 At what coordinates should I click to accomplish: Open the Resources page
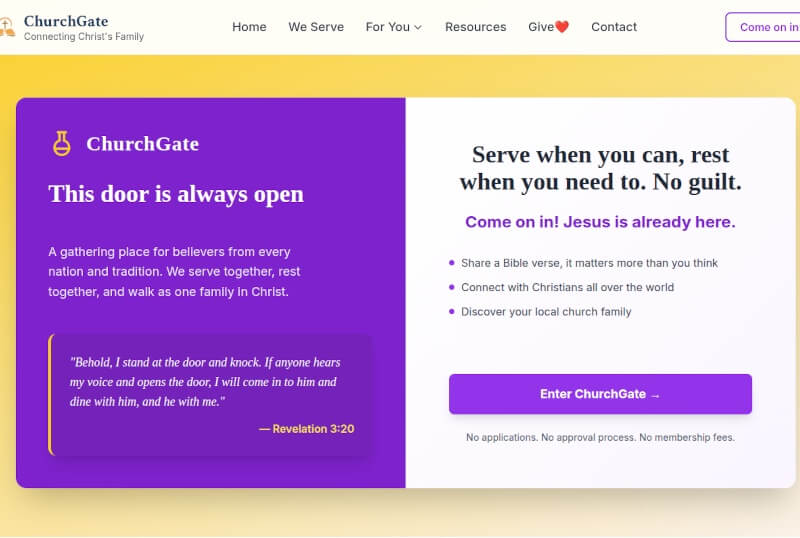pos(475,27)
